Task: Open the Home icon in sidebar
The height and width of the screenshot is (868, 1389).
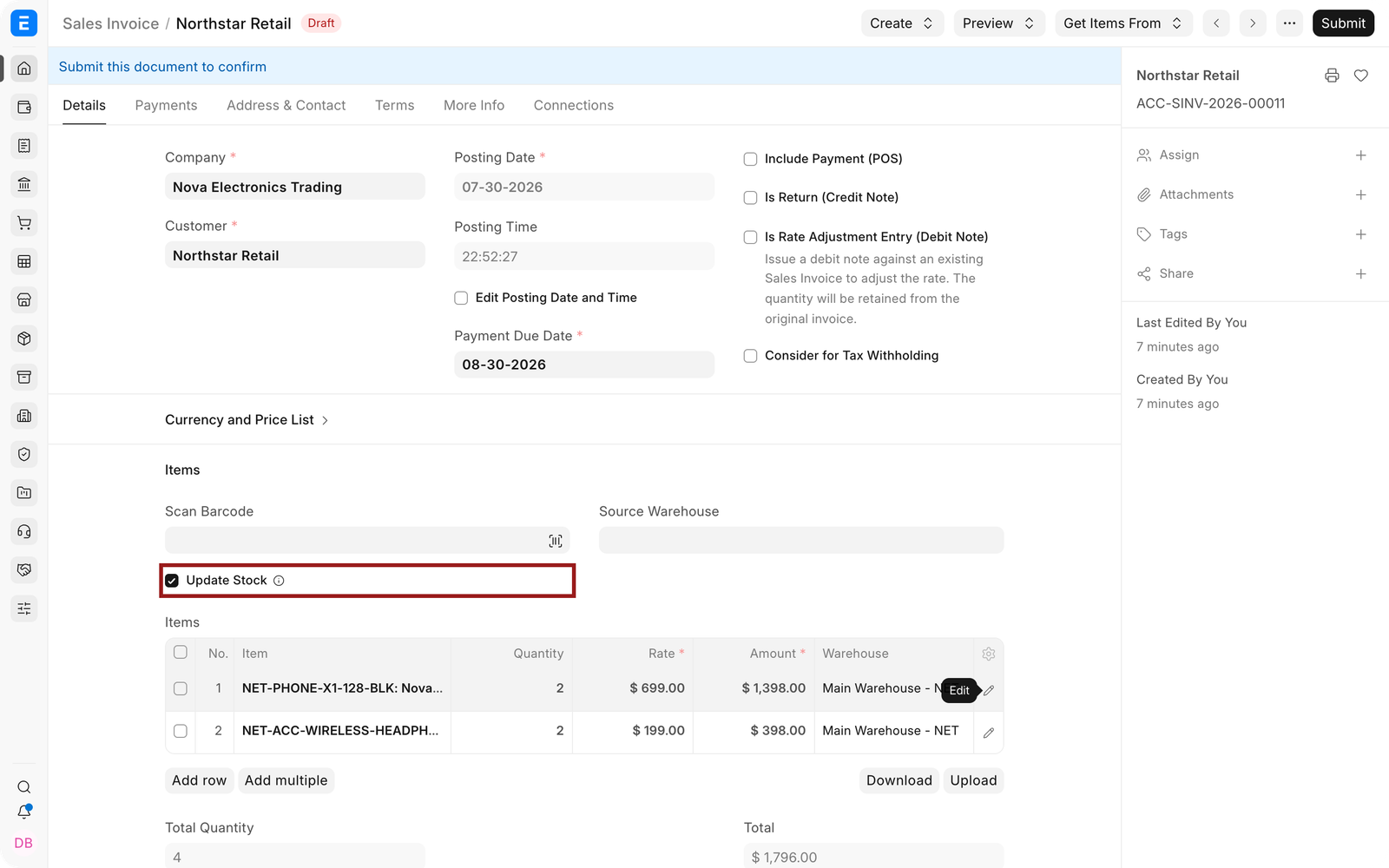Action: (x=24, y=69)
